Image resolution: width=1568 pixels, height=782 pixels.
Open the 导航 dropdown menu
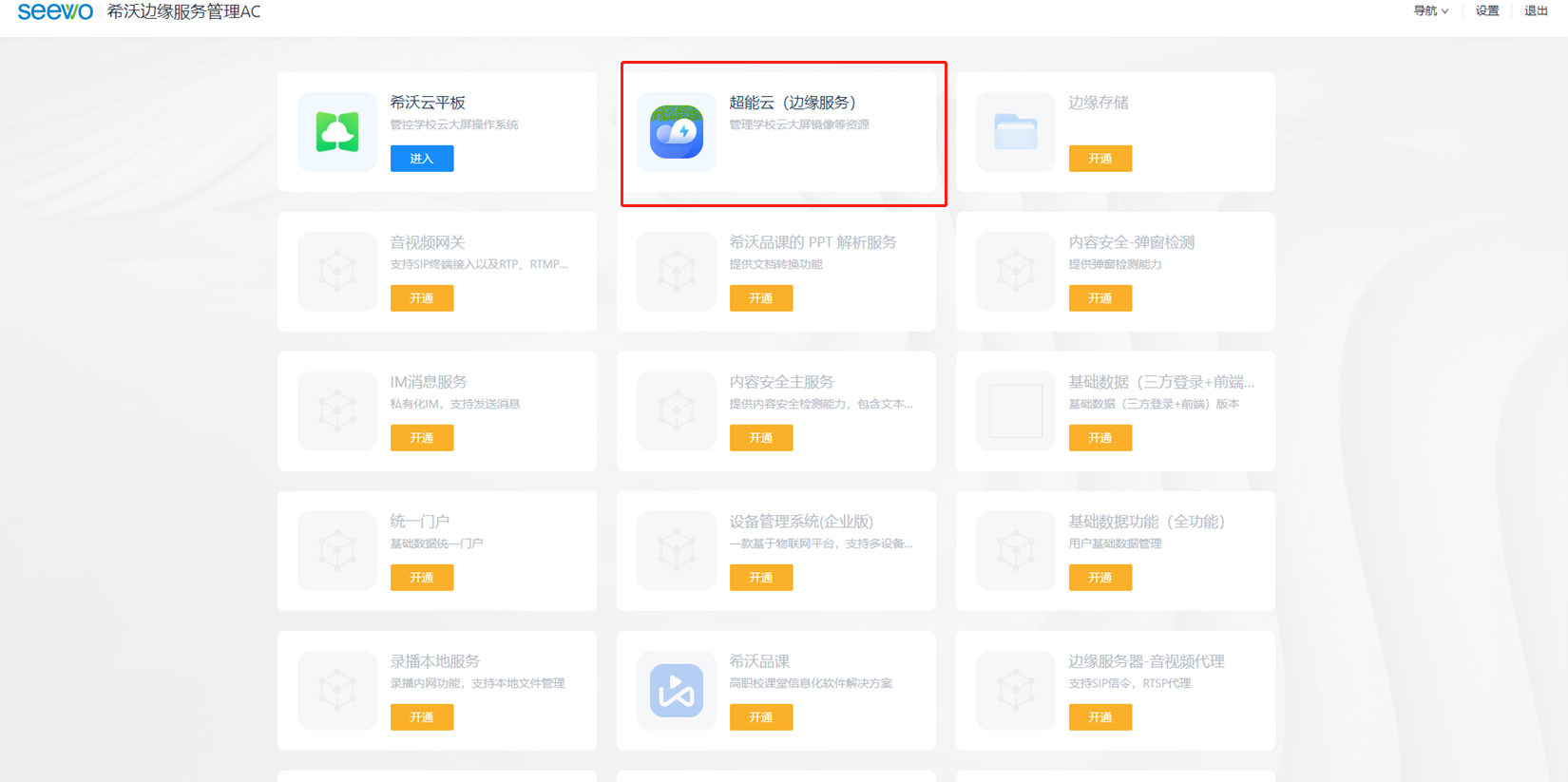pyautogui.click(x=1431, y=11)
